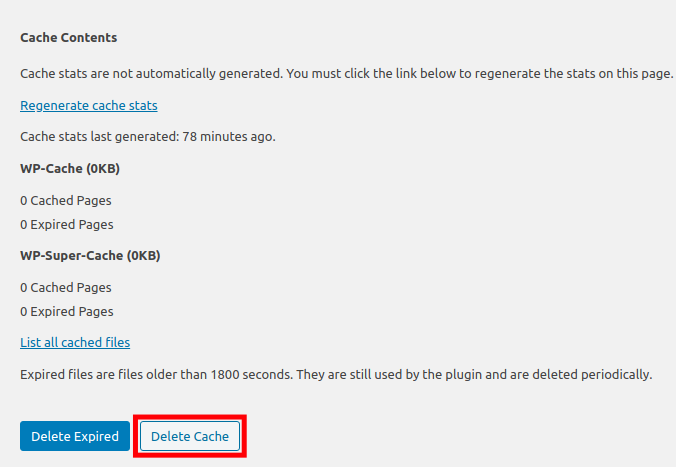Click the 'deleted periodically' text
Screen dimensions: 676x467
pyautogui.click(x=600, y=375)
